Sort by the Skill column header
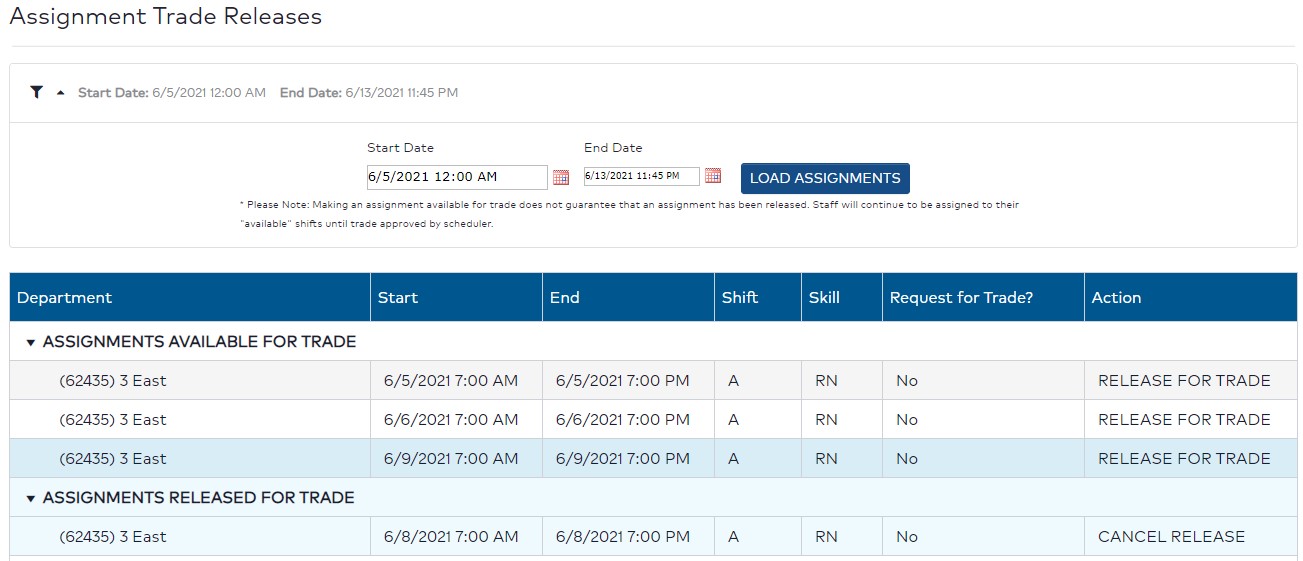The height and width of the screenshot is (561, 1303). coord(824,298)
